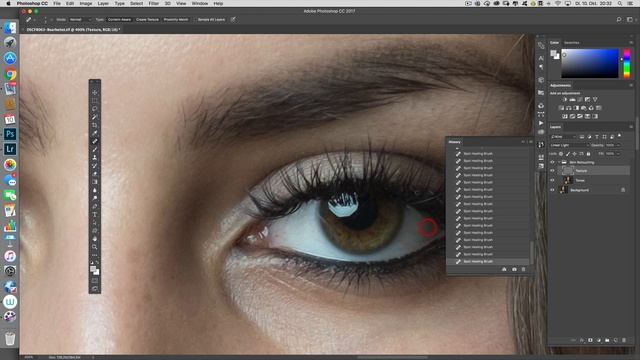Open the layer Kind filter dropdown

(x=563, y=137)
